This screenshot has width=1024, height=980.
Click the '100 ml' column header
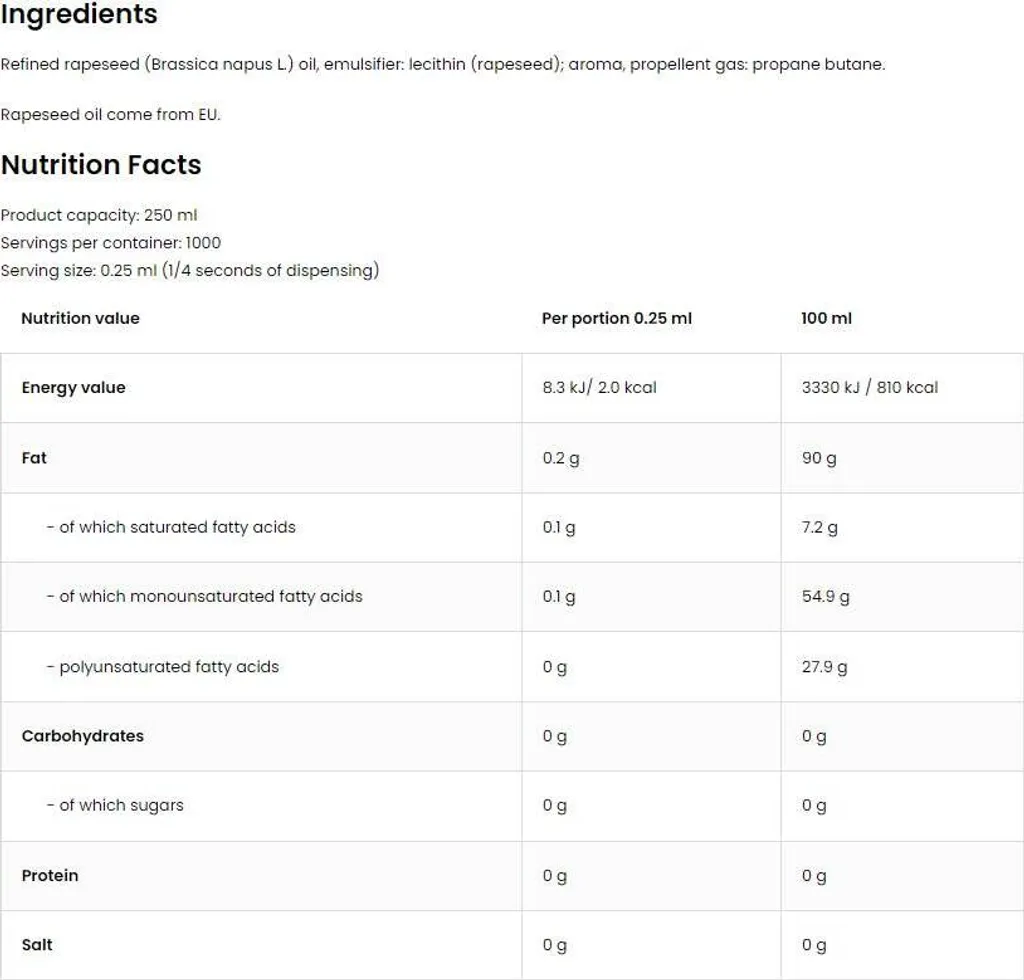pyautogui.click(x=826, y=318)
